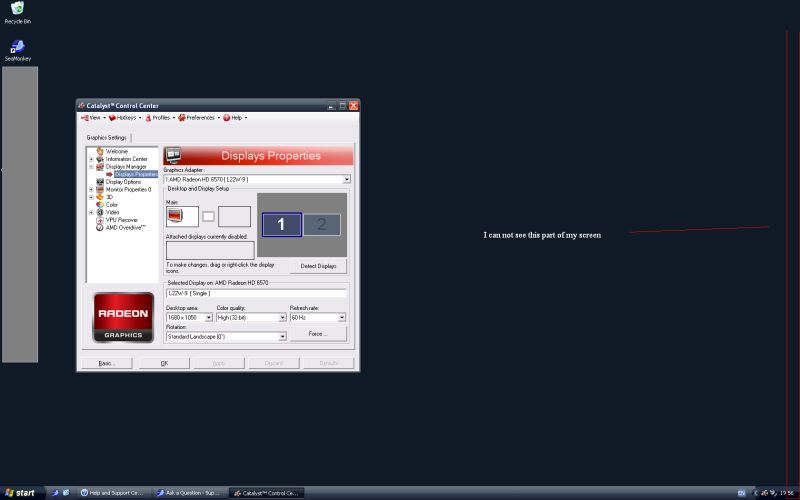Click Catalyst Control Center taskbar button
This screenshot has height=500, width=800.
(x=266, y=493)
